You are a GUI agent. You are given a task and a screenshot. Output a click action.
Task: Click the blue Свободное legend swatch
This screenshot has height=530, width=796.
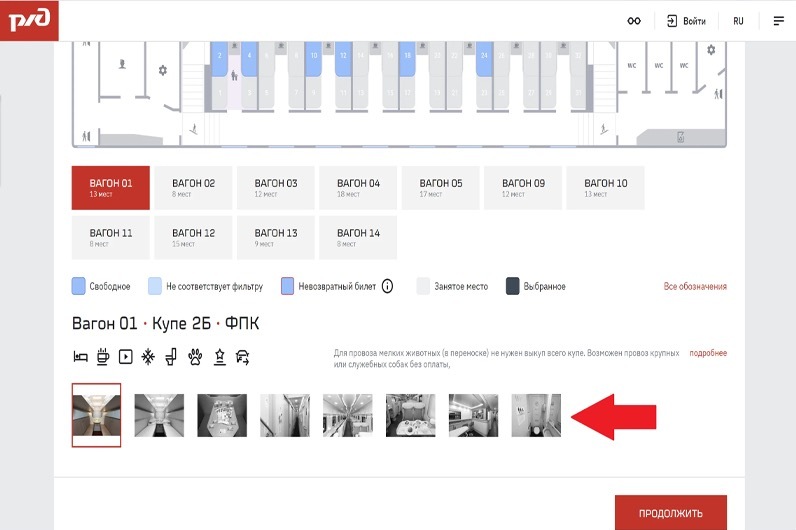[x=79, y=286]
